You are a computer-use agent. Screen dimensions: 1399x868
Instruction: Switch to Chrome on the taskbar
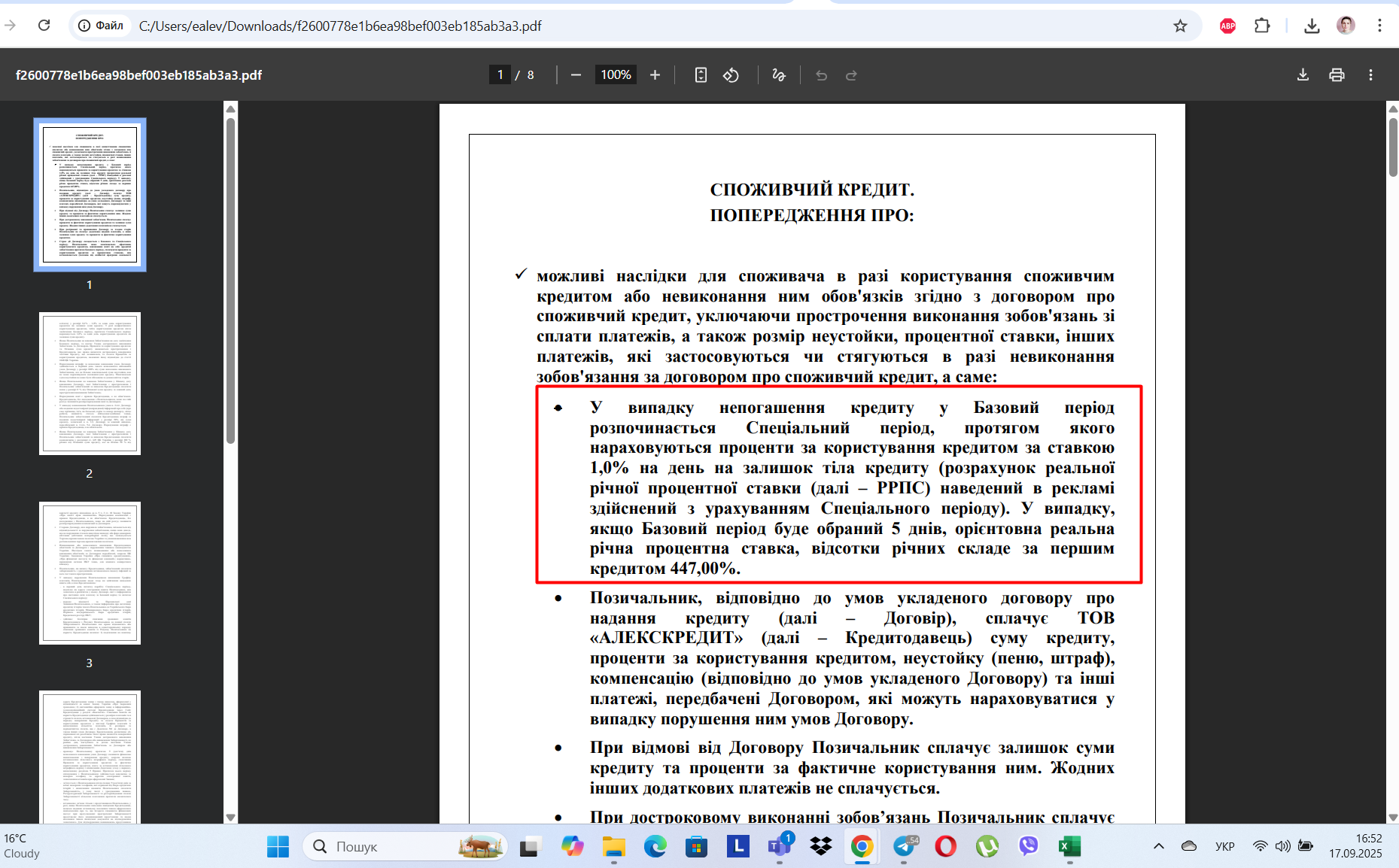(862, 847)
